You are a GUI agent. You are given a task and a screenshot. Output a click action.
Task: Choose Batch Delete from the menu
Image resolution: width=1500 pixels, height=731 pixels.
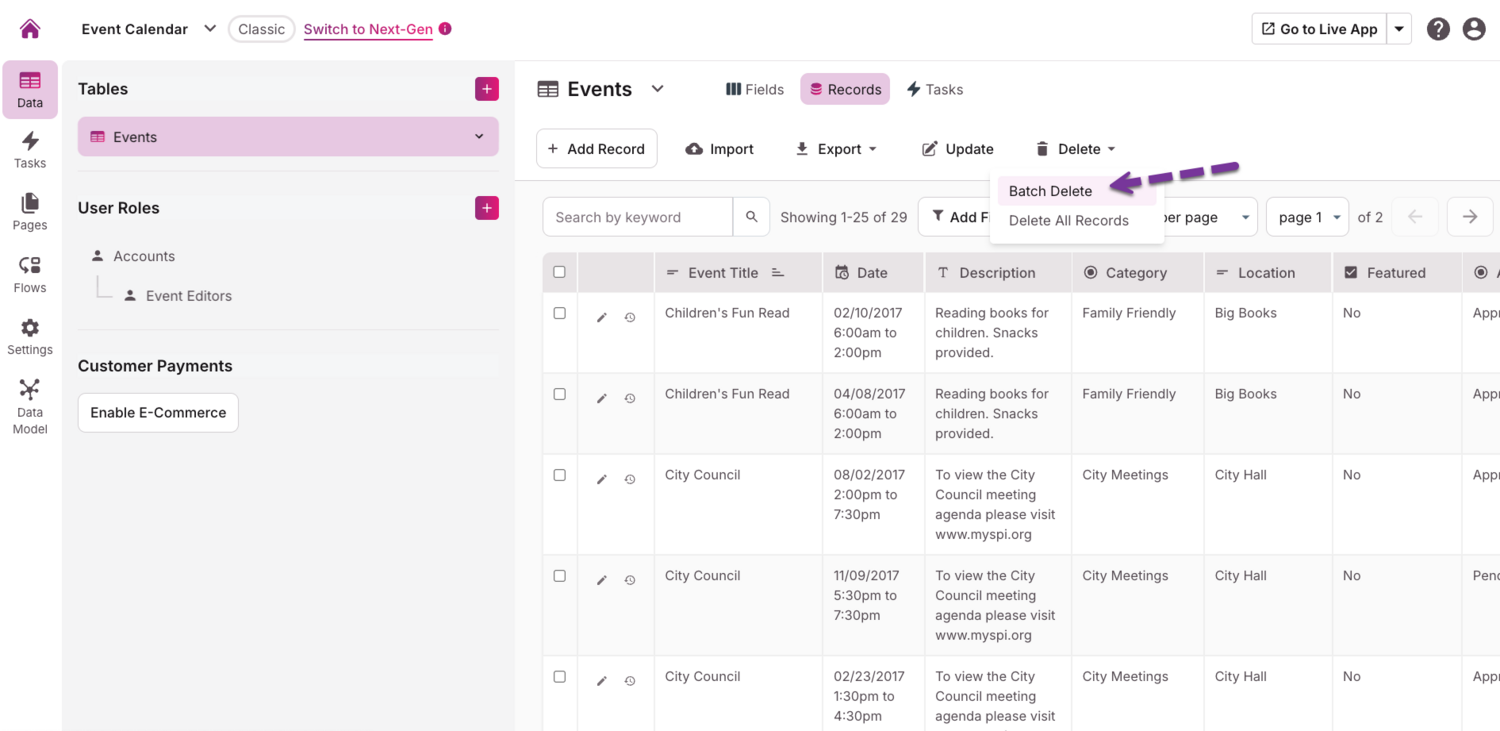click(1050, 191)
